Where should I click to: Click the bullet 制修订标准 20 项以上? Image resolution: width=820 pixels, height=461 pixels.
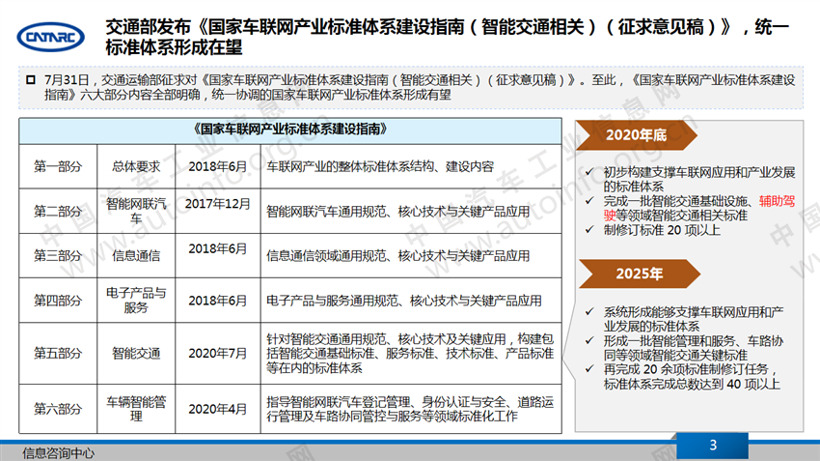click(662, 230)
